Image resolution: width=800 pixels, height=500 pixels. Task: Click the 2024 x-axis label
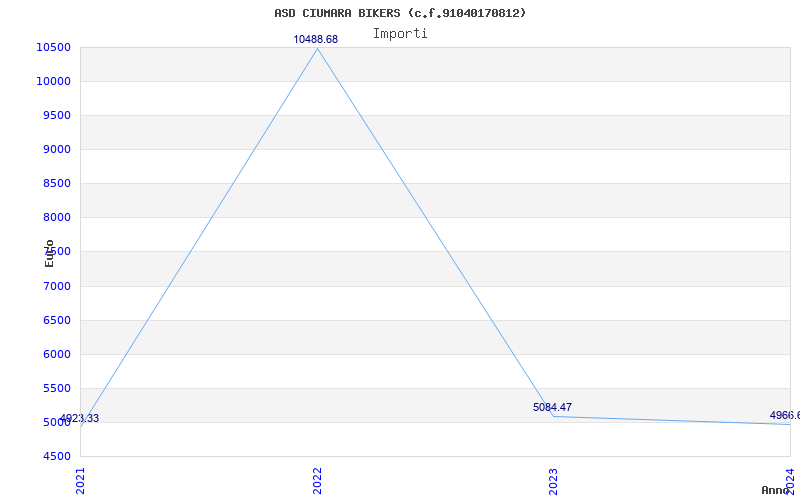pos(790,481)
